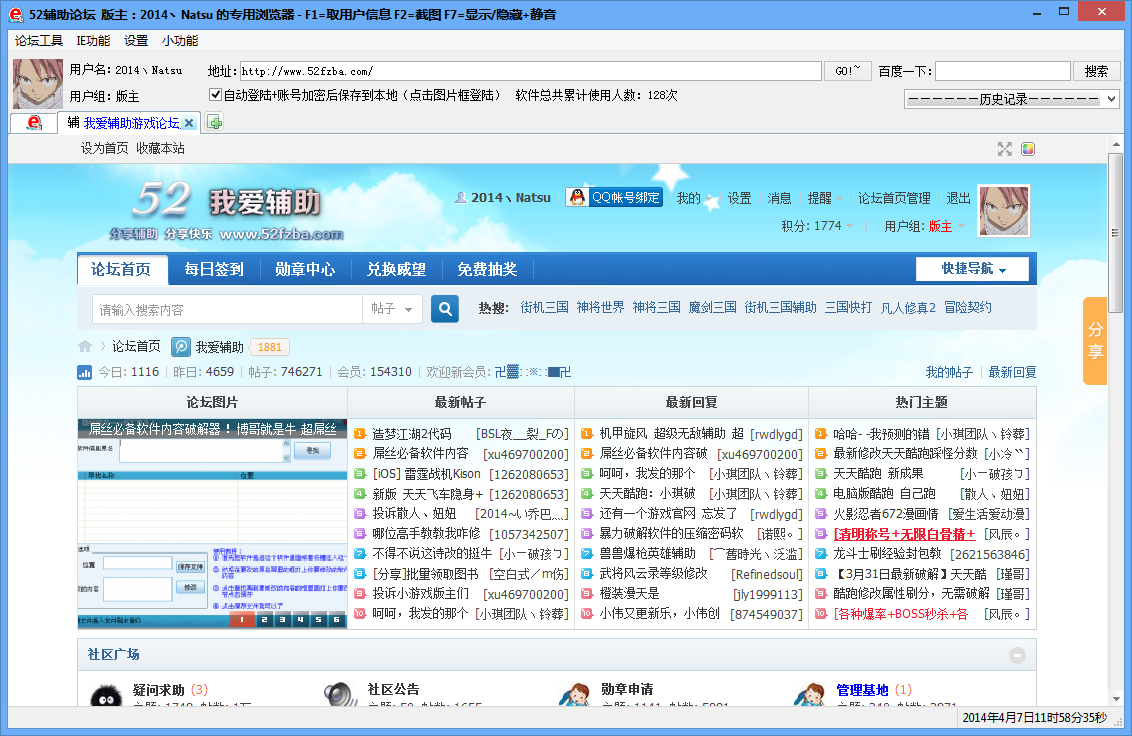Open the 帖子 search type dropdown

[391, 309]
